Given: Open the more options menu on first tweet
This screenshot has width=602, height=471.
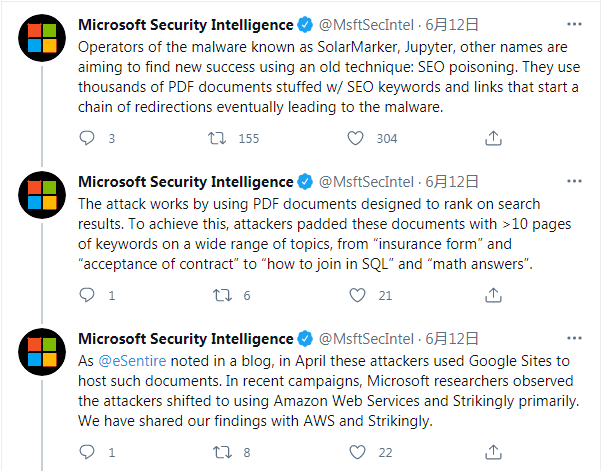Looking at the screenshot, I should [574, 24].
